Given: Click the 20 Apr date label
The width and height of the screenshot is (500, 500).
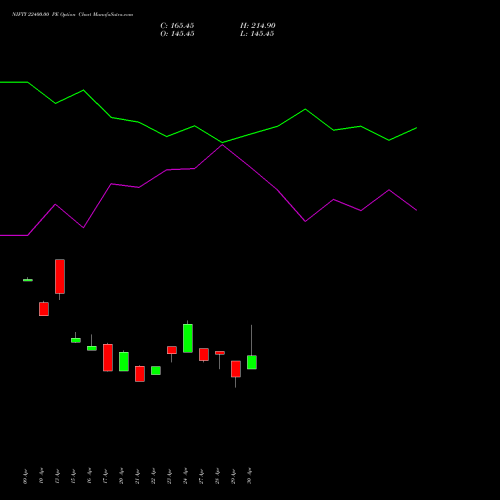Looking at the screenshot, I should pos(121,476).
